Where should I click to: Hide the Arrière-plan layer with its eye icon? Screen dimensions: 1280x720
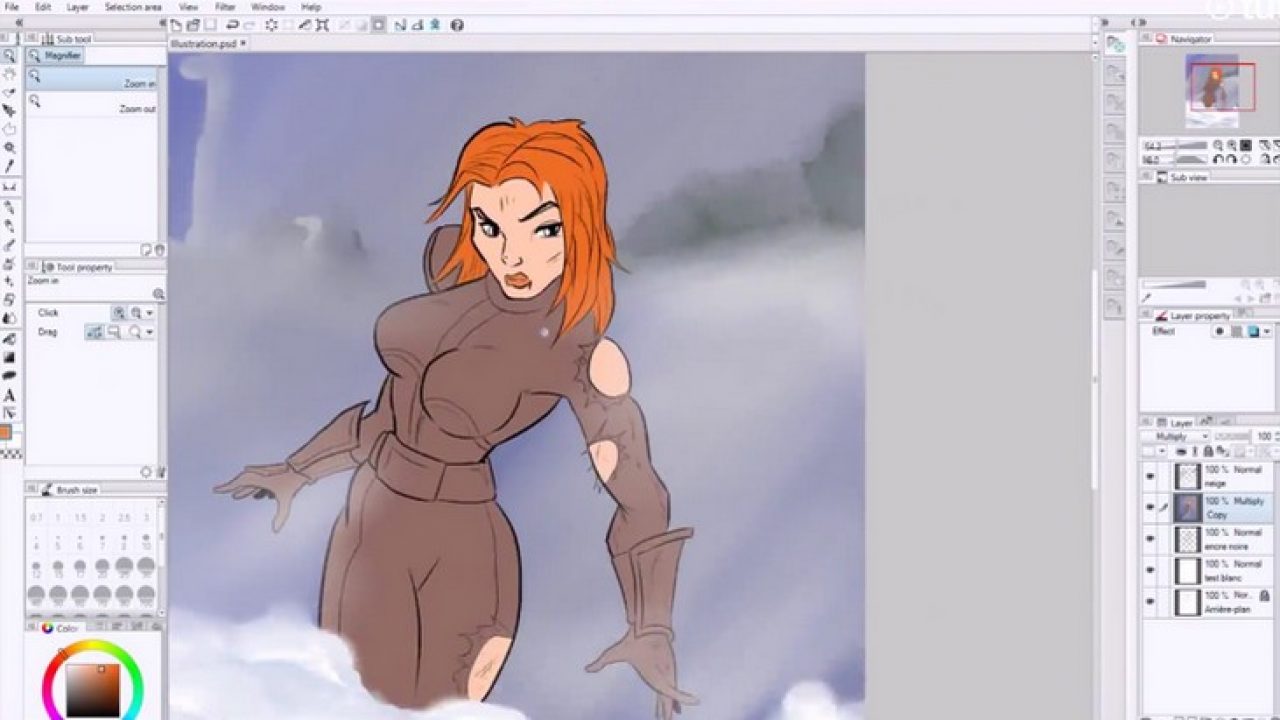point(1150,601)
